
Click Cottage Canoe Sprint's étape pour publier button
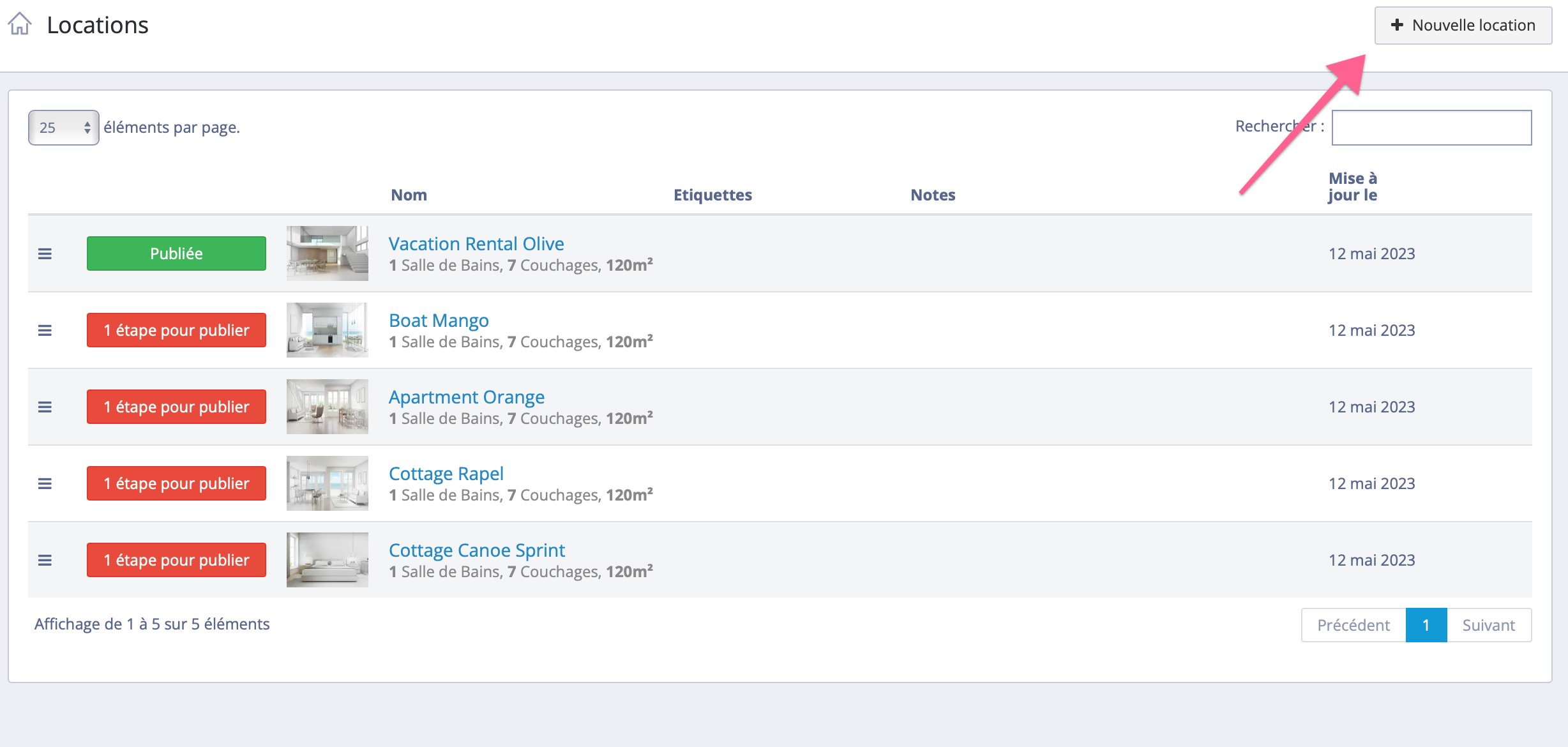click(x=176, y=560)
